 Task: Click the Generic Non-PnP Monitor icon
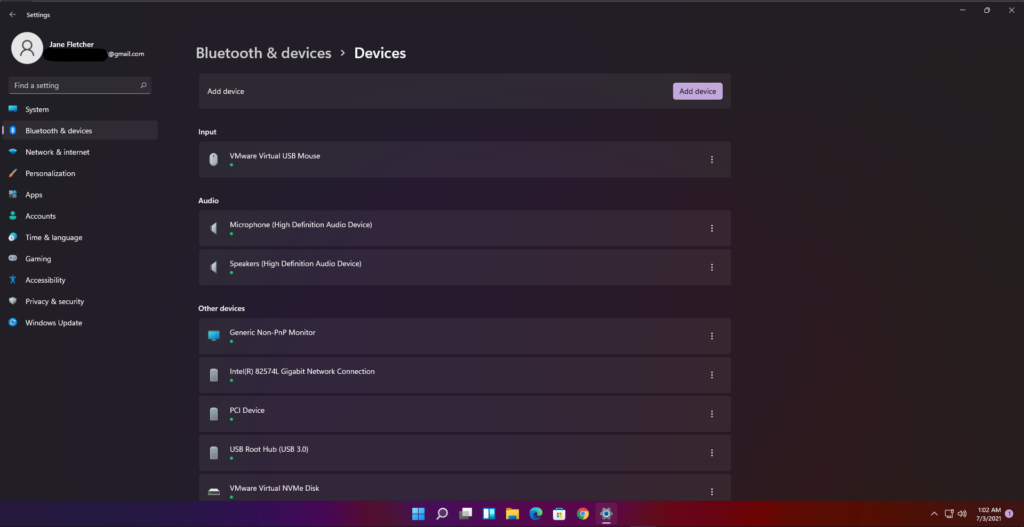tap(214, 336)
